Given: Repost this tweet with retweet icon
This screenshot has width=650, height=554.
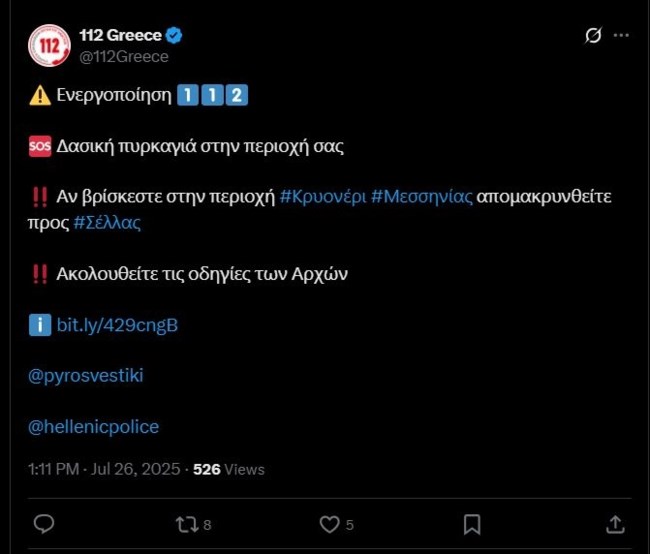Looking at the screenshot, I should click(x=187, y=525).
